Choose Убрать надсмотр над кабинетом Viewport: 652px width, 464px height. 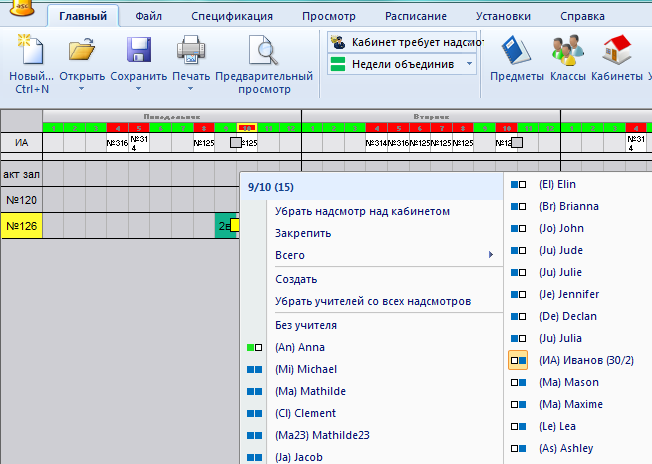click(362, 211)
